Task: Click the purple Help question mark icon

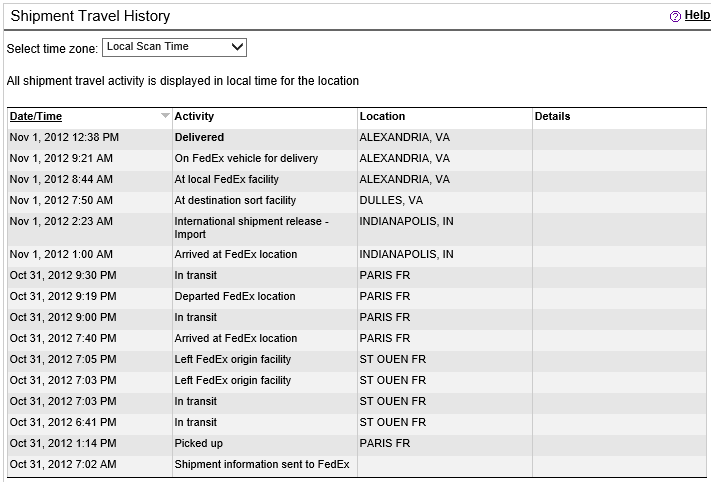Action: [675, 16]
